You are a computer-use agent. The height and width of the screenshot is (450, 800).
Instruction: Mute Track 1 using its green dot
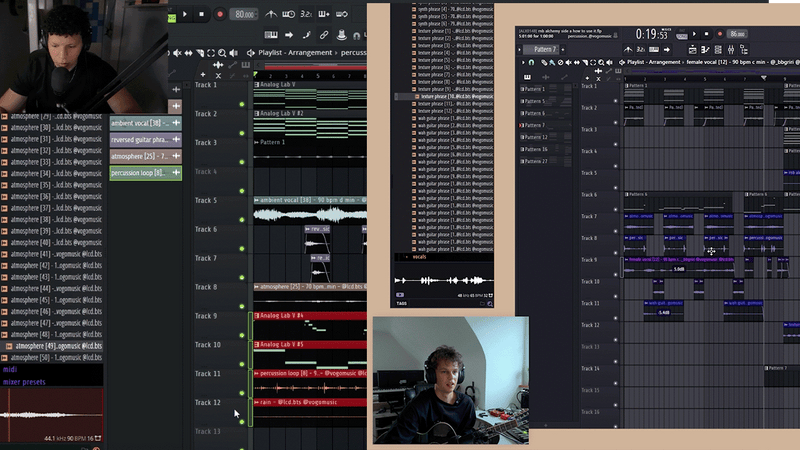point(242,104)
